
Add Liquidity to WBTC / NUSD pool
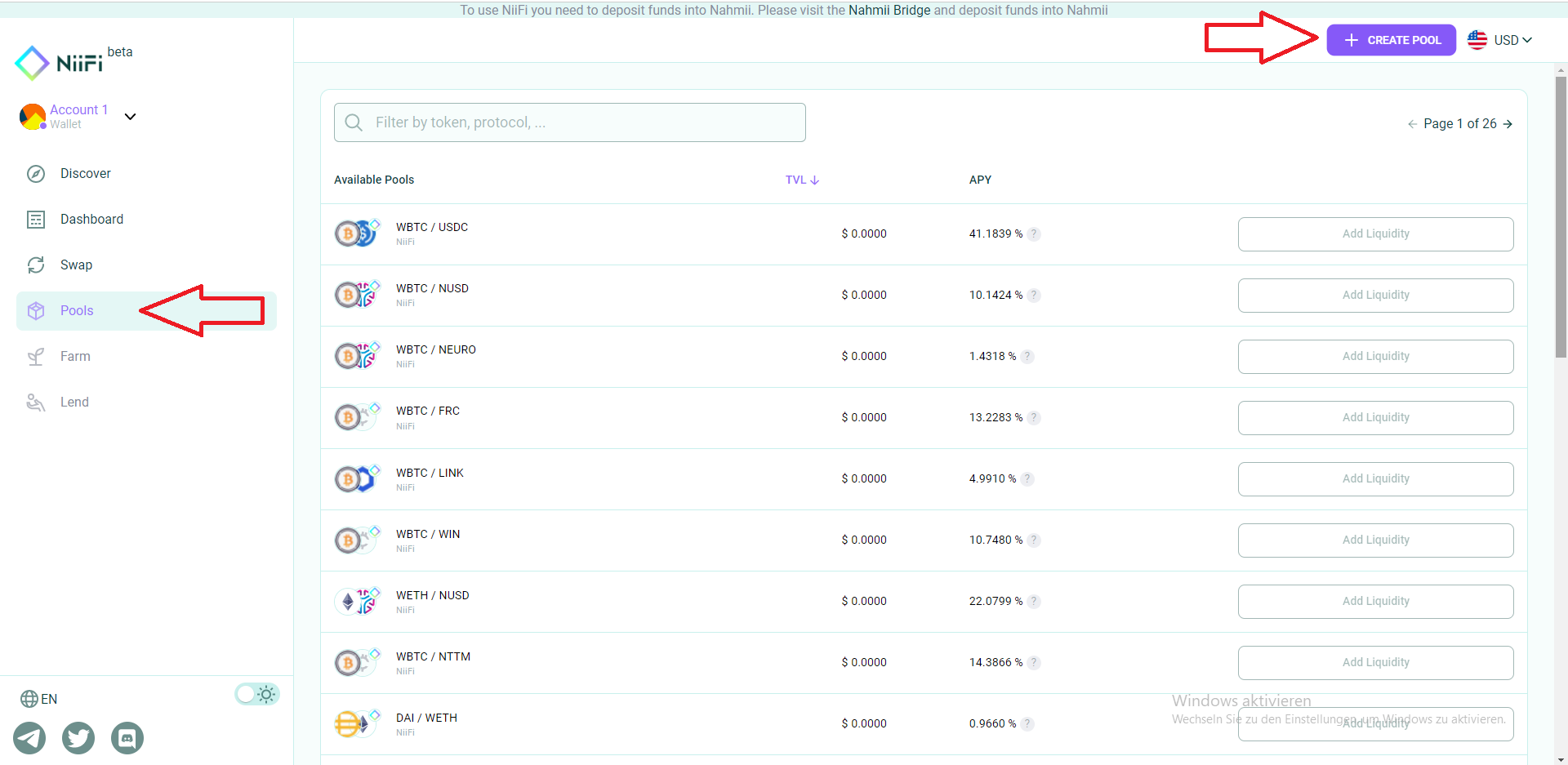(1375, 296)
